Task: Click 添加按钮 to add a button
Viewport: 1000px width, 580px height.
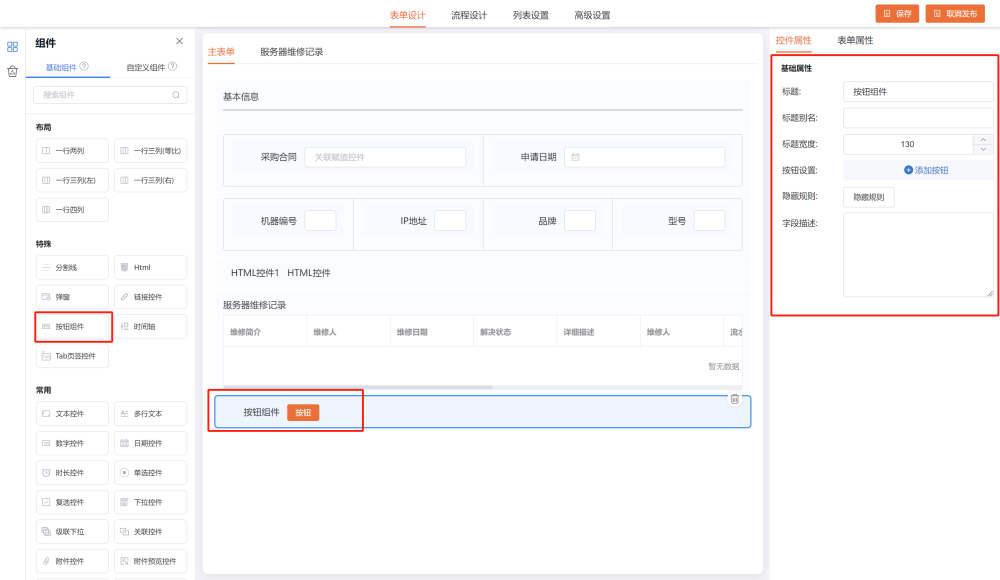Action: [x=926, y=170]
